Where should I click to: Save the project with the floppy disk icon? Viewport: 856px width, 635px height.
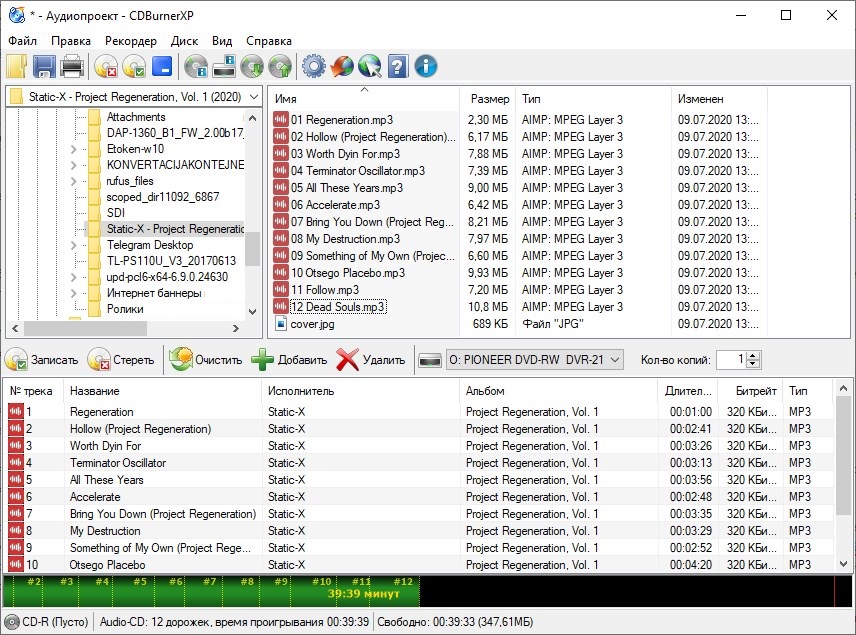point(44,67)
